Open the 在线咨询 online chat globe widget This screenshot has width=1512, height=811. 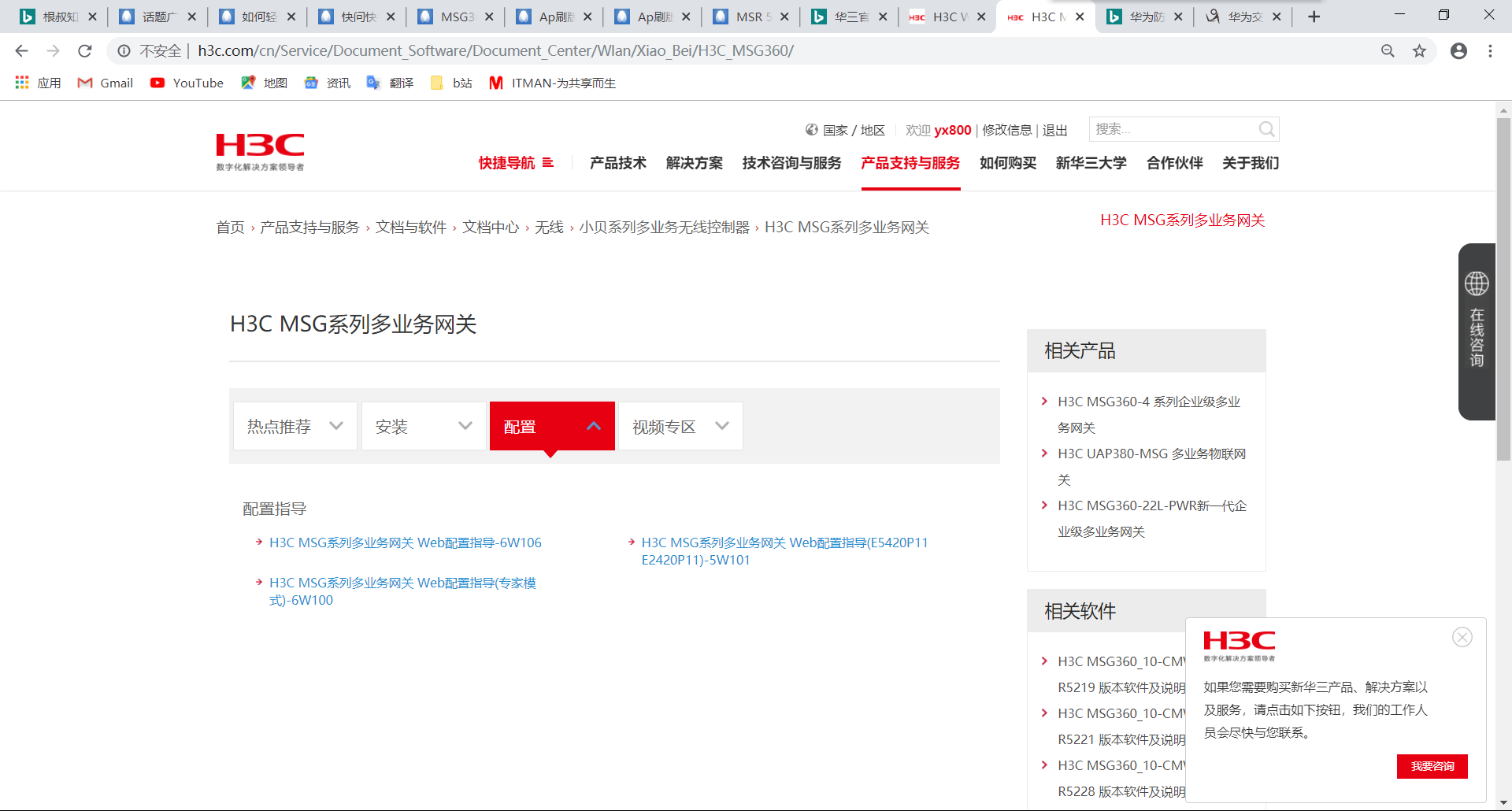(x=1477, y=331)
